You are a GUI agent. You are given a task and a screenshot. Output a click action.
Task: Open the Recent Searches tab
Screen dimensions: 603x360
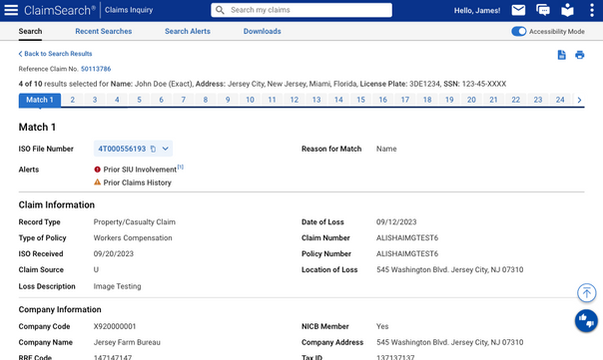click(103, 32)
